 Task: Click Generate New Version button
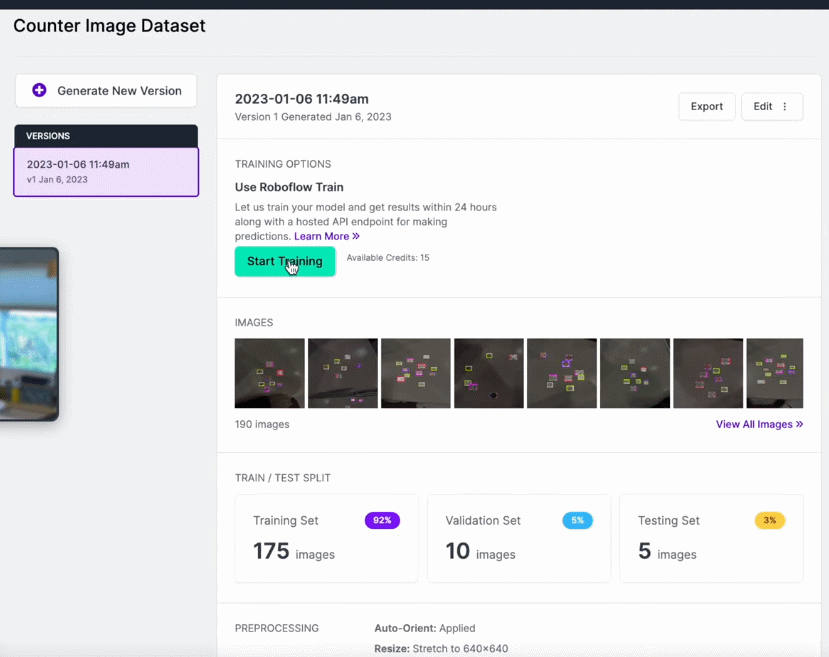(x=106, y=91)
